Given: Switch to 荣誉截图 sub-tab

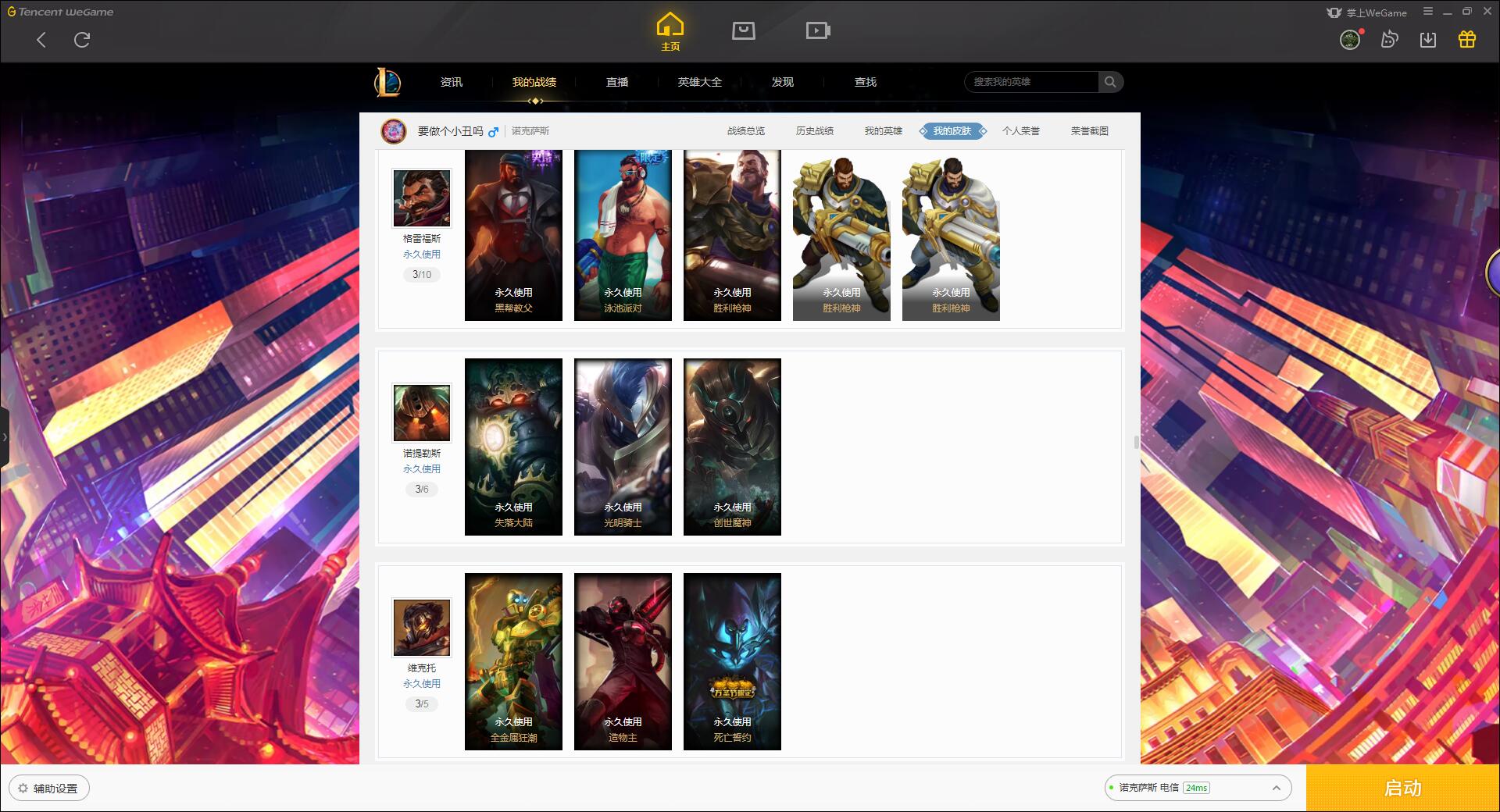Looking at the screenshot, I should pyautogui.click(x=1090, y=131).
